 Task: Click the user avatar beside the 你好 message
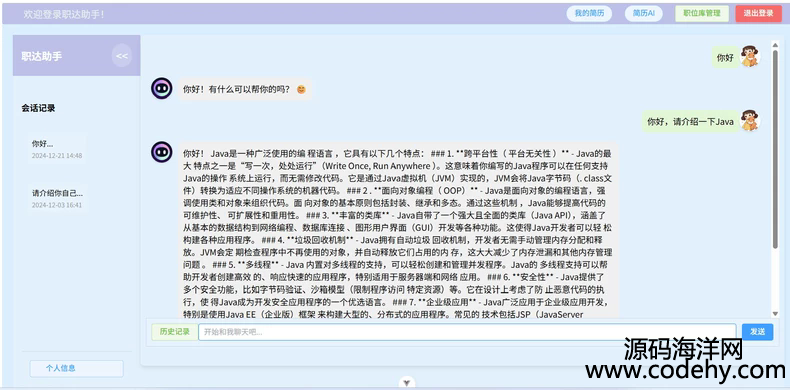750,56
